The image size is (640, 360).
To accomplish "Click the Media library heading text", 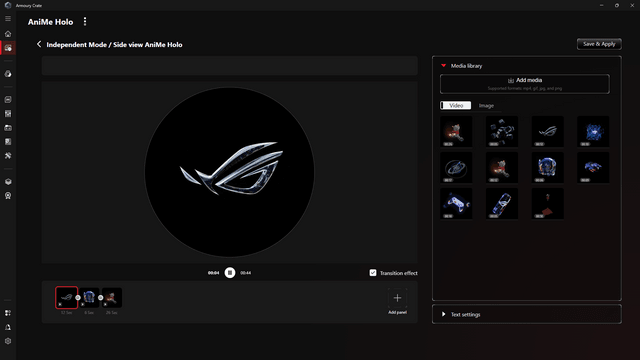I will tap(467, 66).
